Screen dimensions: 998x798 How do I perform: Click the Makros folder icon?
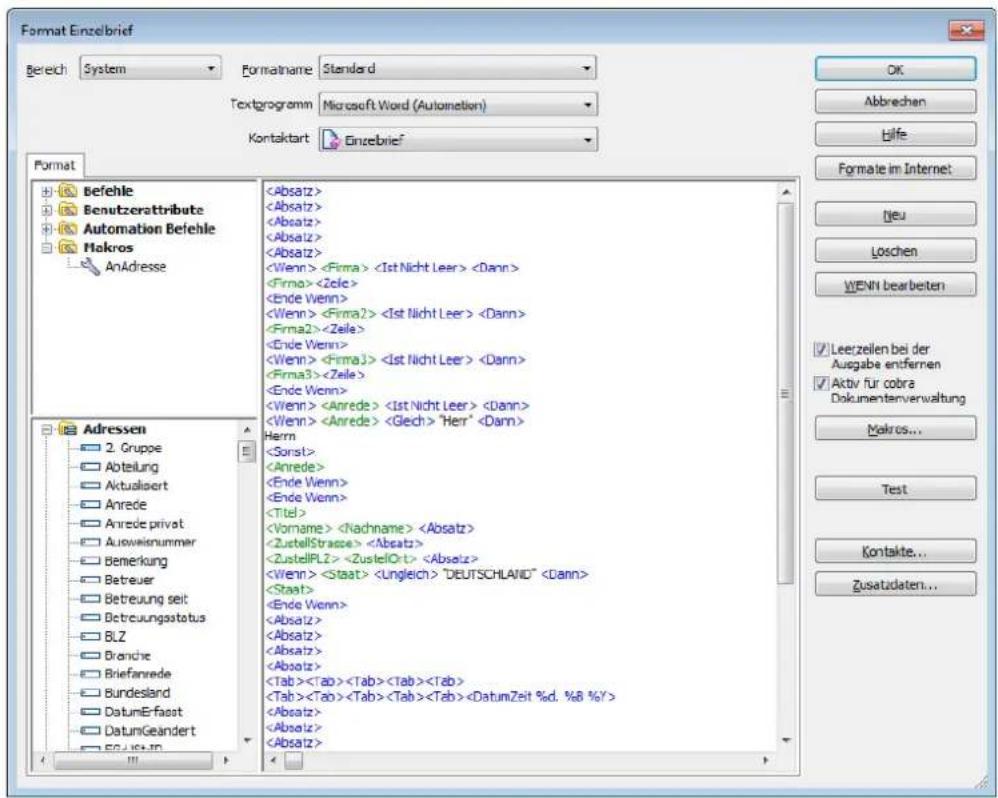point(67,248)
